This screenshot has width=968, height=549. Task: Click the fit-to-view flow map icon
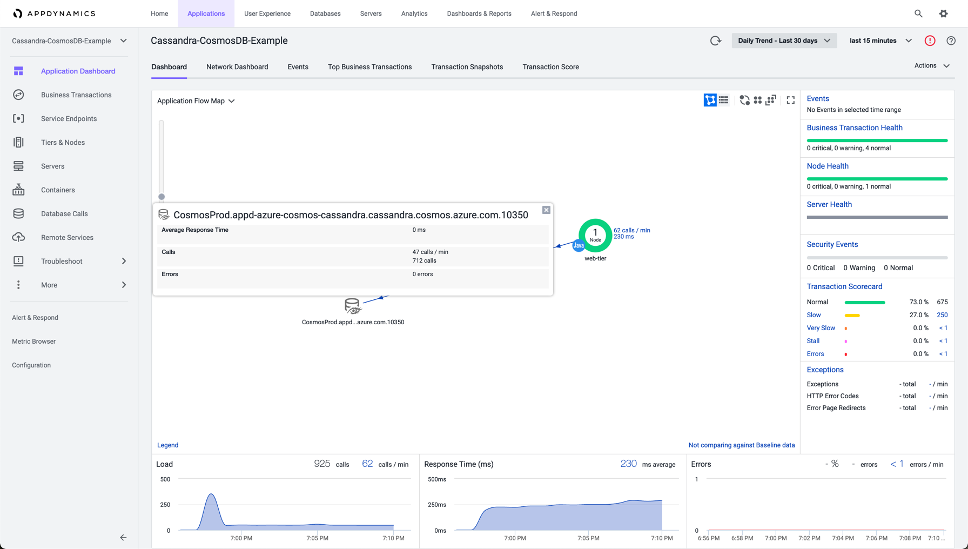click(x=770, y=100)
